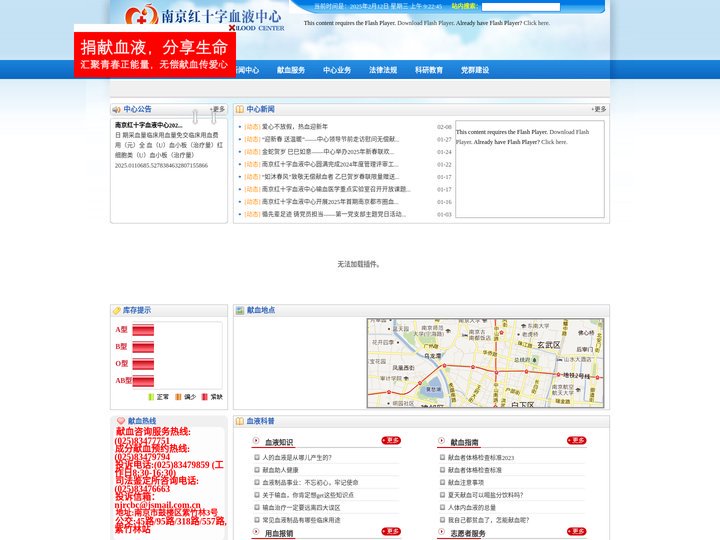This screenshot has height=540, width=720.
Task: Click the map icon beside 献血地点
Action: tap(240, 310)
